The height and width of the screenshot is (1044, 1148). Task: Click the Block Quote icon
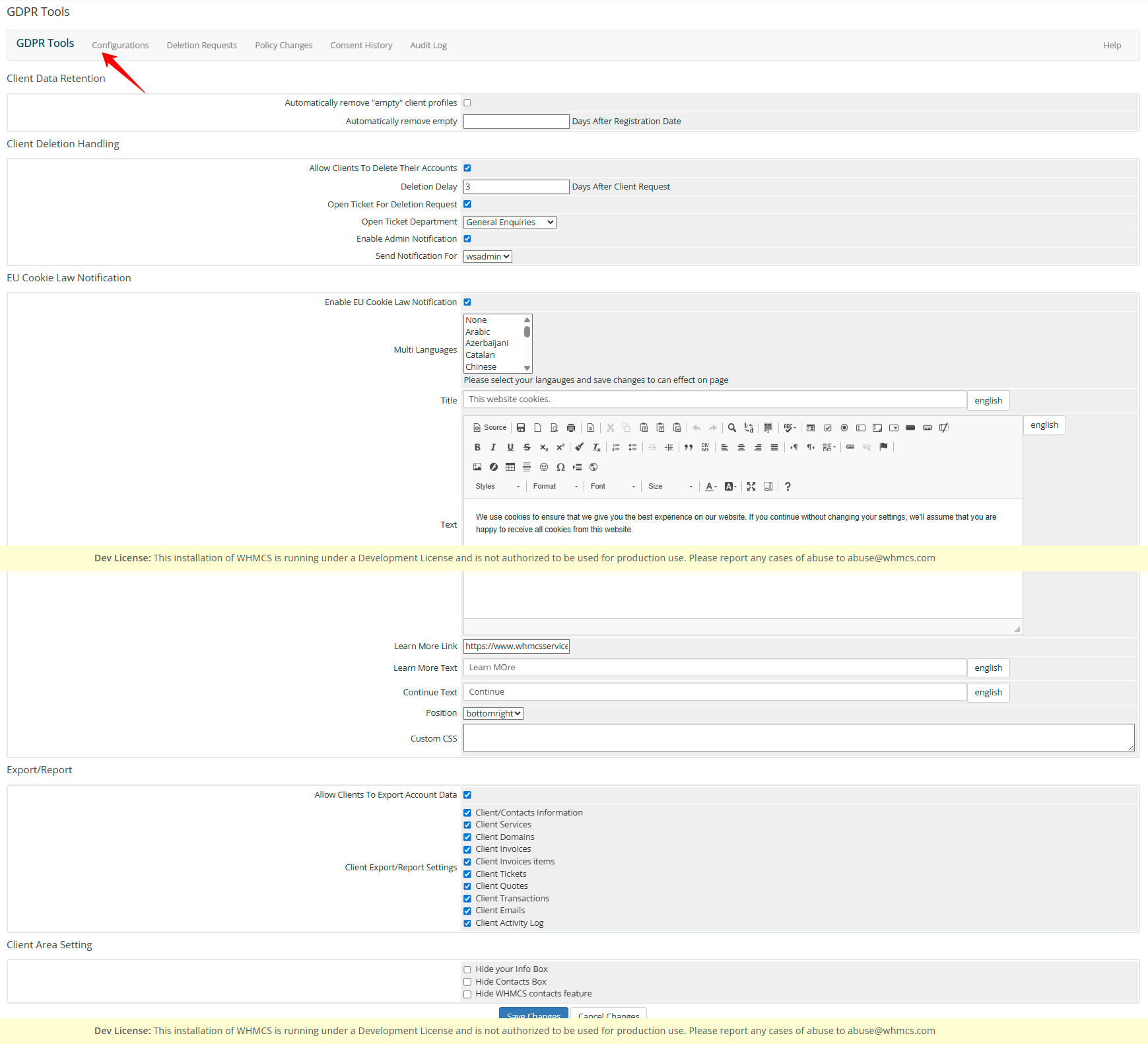point(689,447)
